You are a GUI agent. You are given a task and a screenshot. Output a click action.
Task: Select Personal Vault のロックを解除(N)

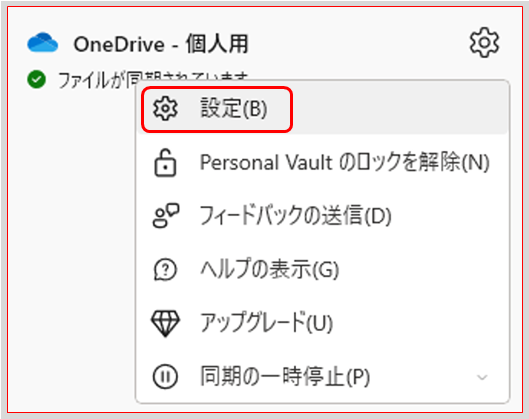click(323, 163)
